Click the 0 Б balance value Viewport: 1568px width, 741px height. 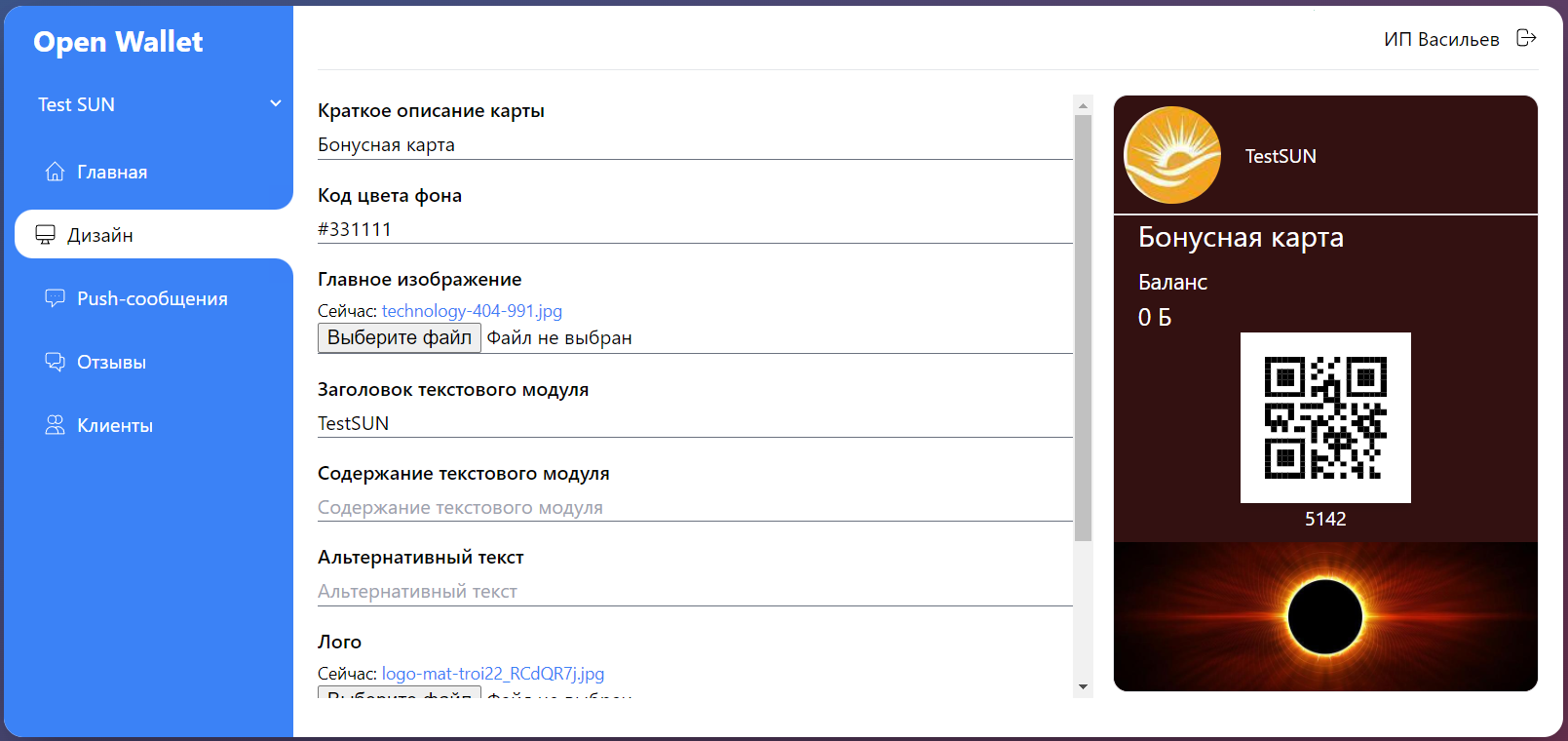click(x=1155, y=317)
